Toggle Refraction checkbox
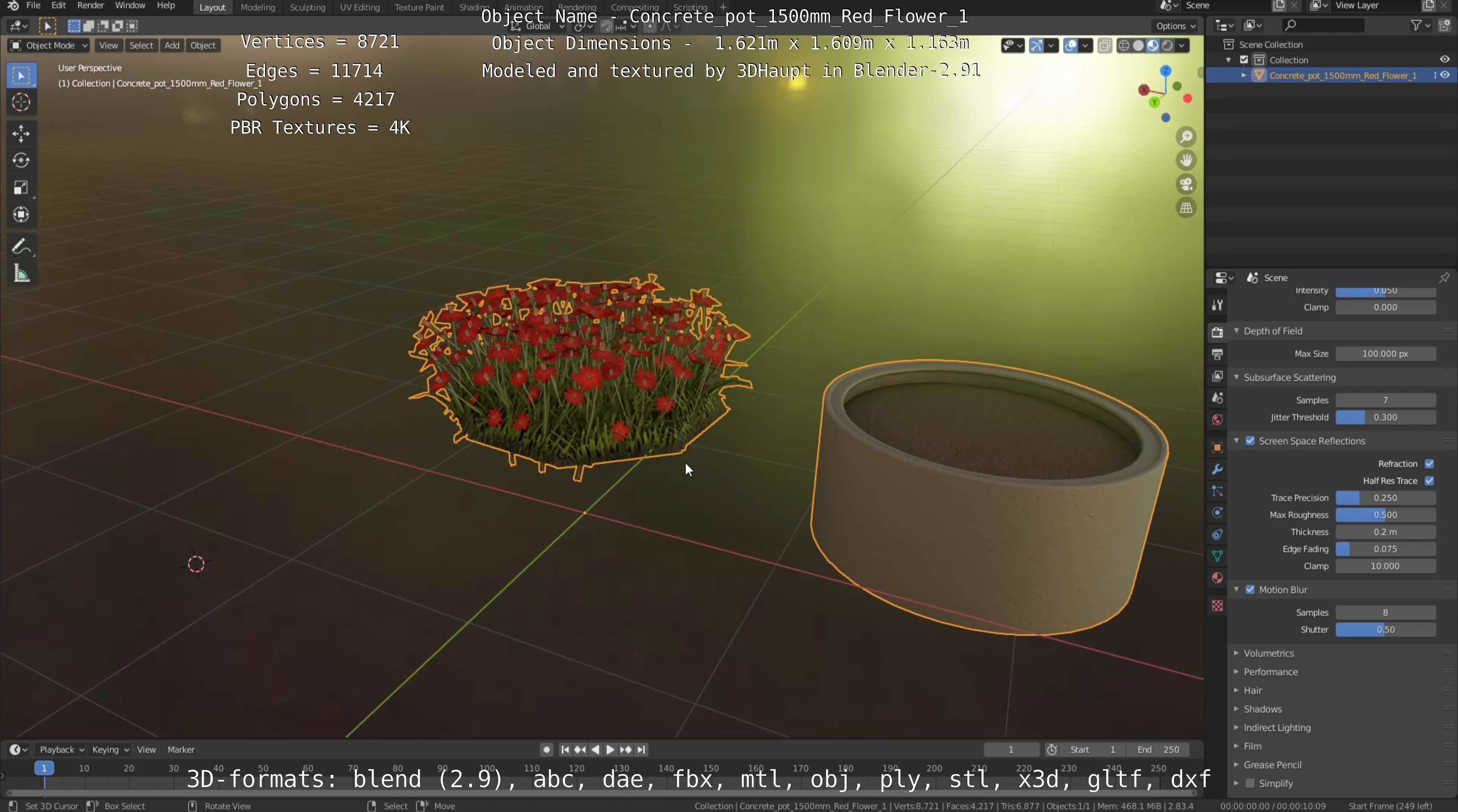Screen dimensions: 1458x812 (1429, 463)
